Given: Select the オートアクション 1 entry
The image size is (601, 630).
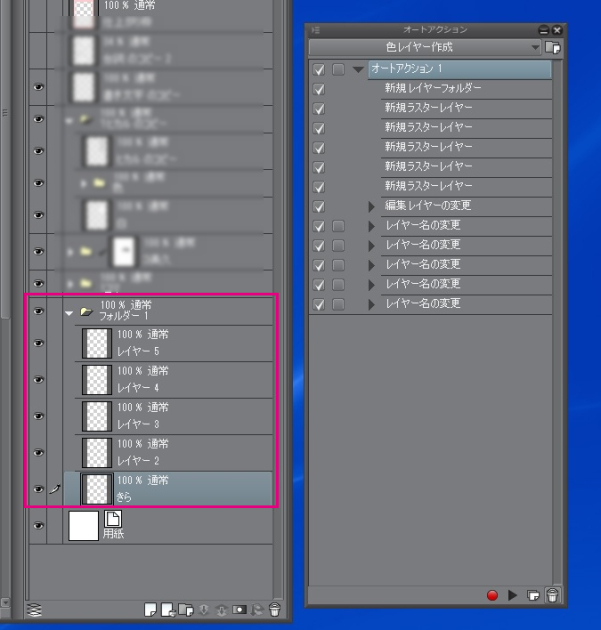Looking at the screenshot, I should [x=460, y=69].
